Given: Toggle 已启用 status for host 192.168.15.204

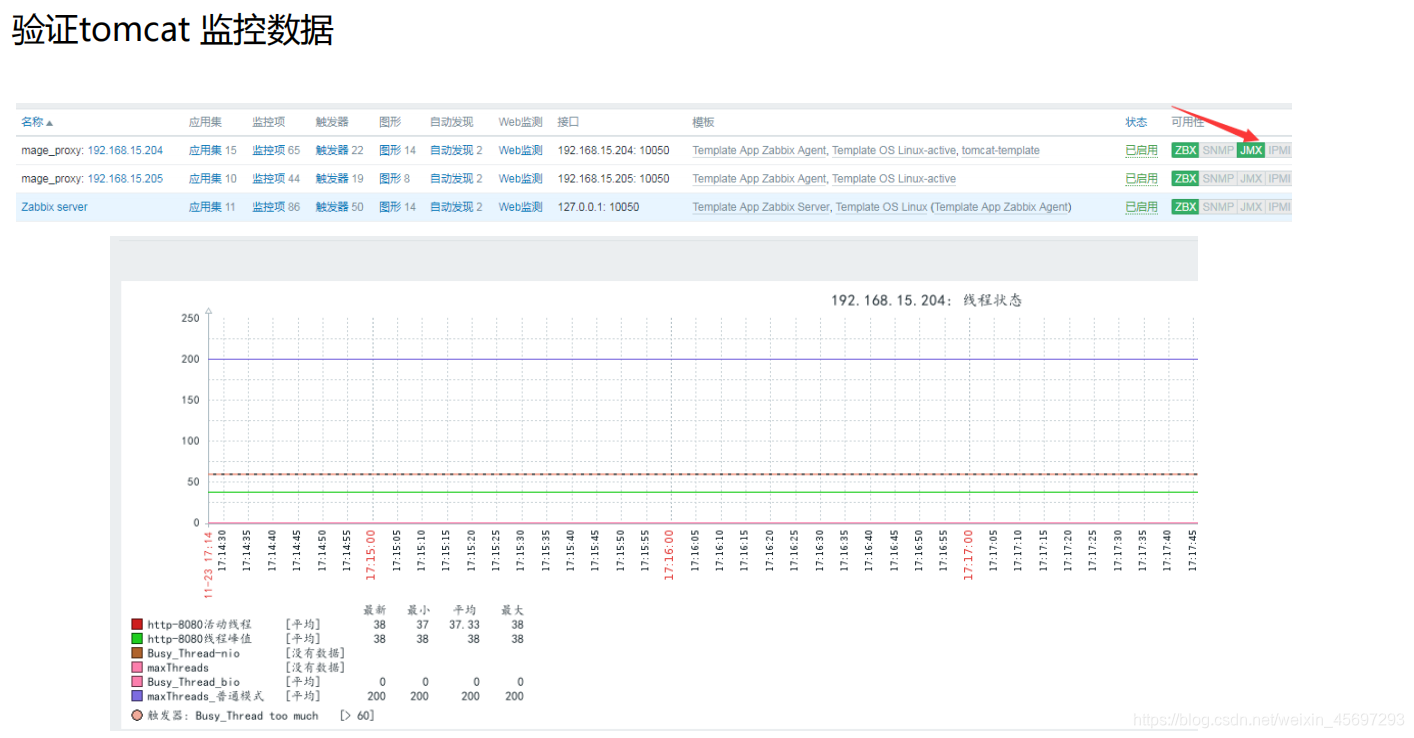Looking at the screenshot, I should click(1141, 150).
